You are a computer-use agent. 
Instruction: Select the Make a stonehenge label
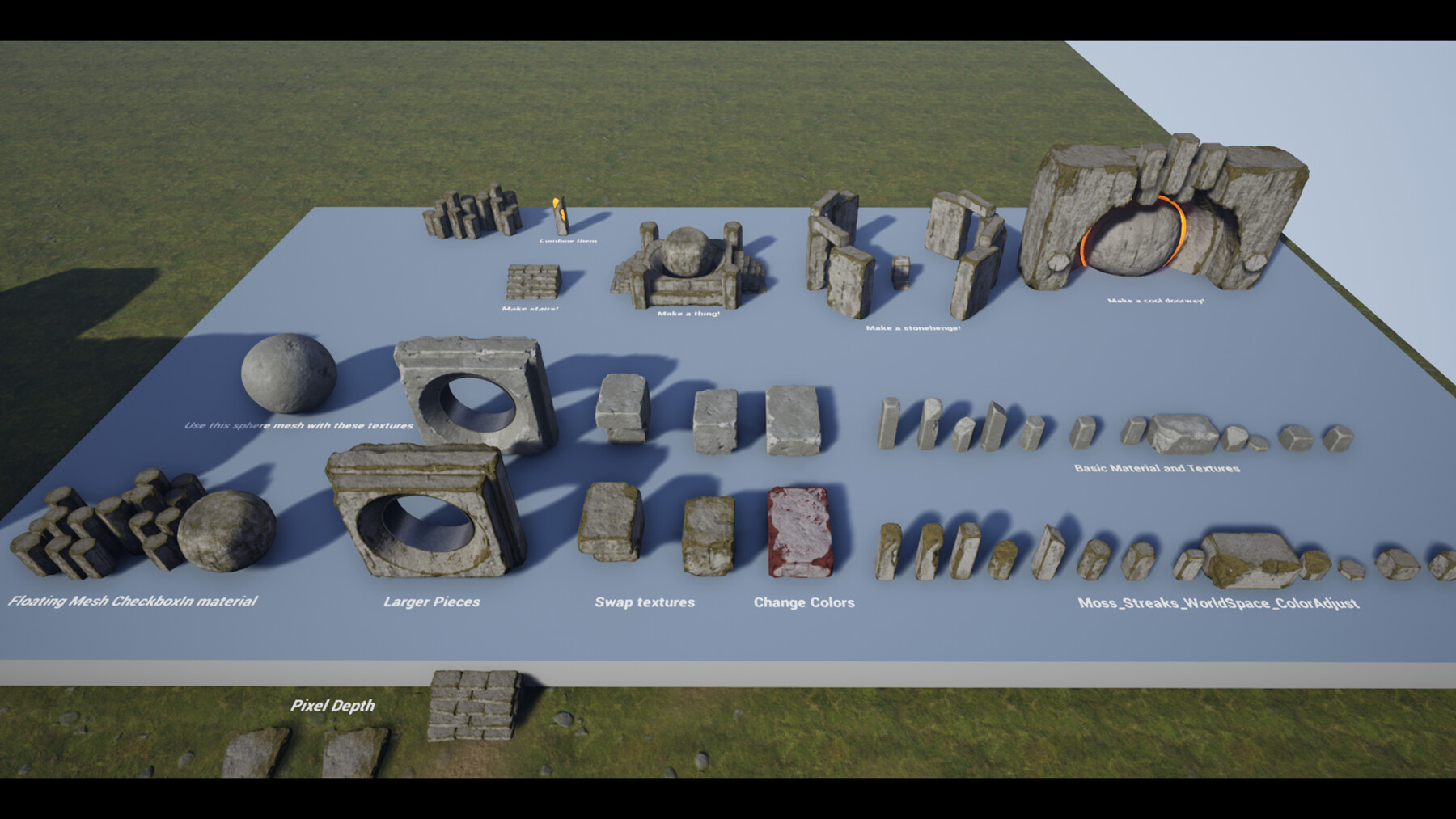912,328
